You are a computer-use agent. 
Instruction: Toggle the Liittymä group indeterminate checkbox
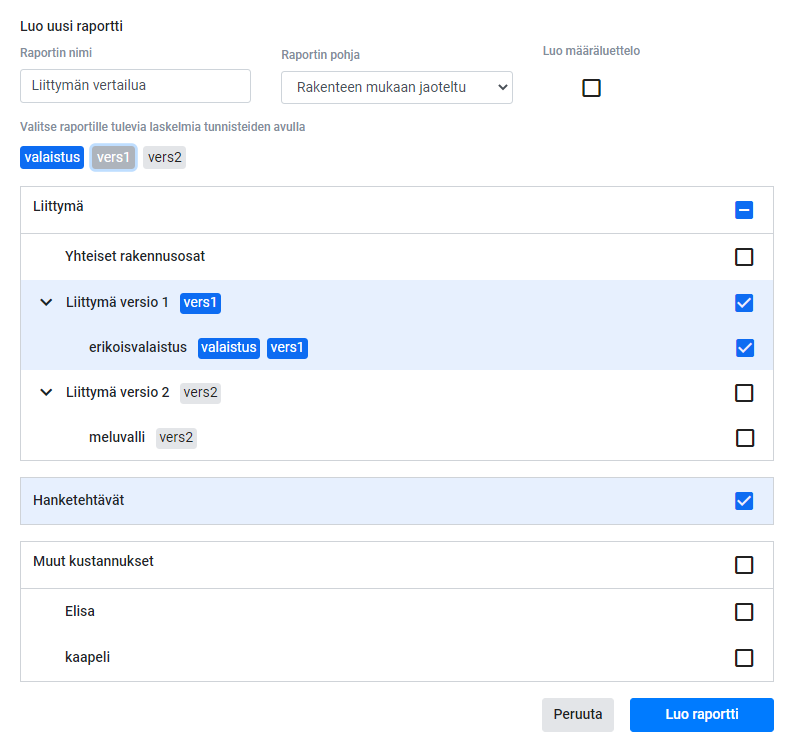(x=744, y=210)
